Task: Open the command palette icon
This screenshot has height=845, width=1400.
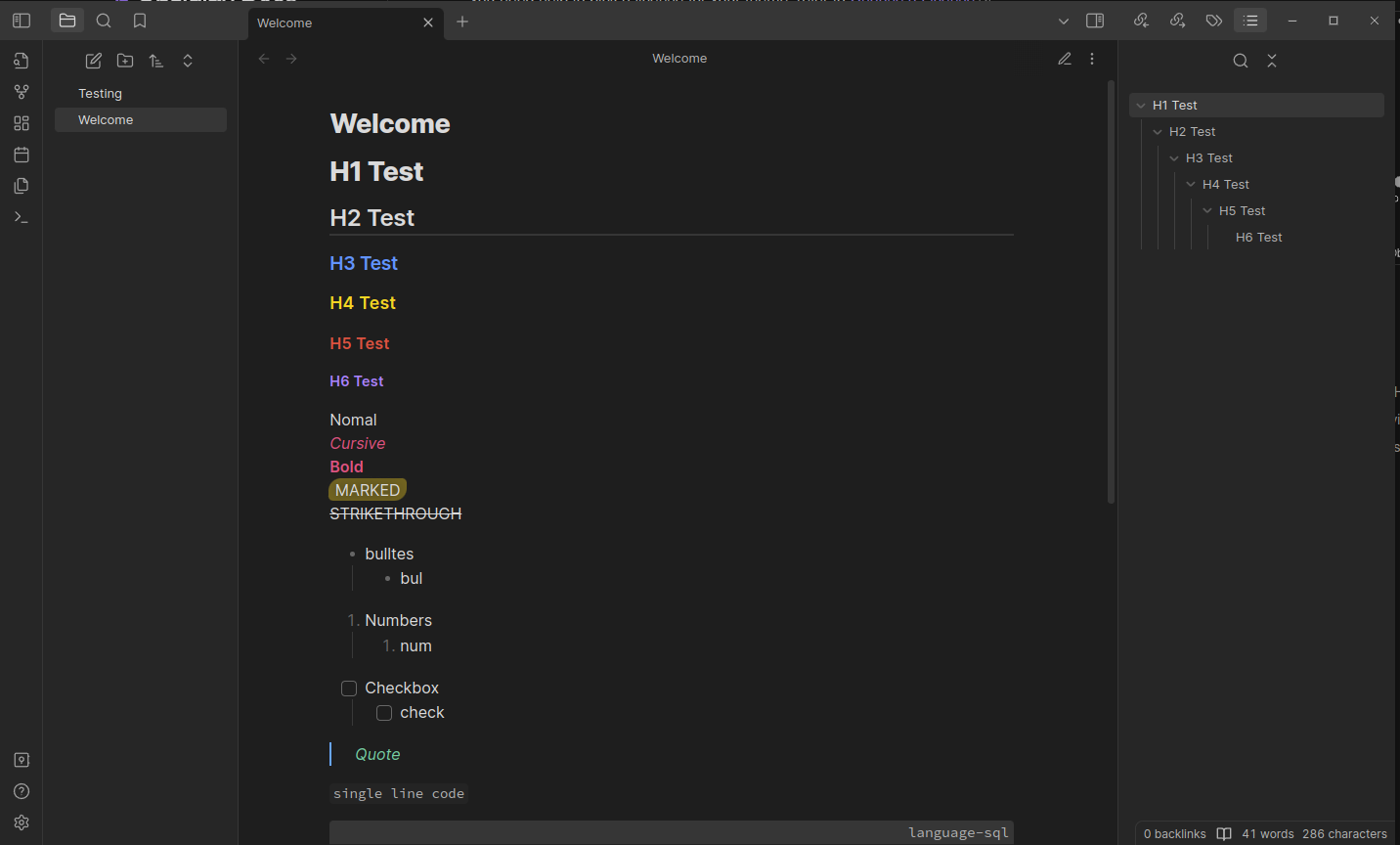Action: pyautogui.click(x=22, y=217)
